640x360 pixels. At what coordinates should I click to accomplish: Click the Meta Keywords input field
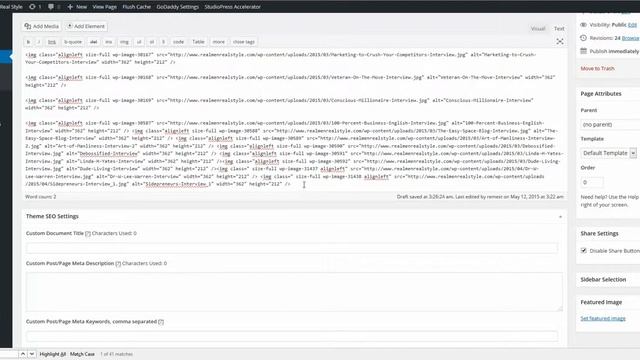point(292,336)
